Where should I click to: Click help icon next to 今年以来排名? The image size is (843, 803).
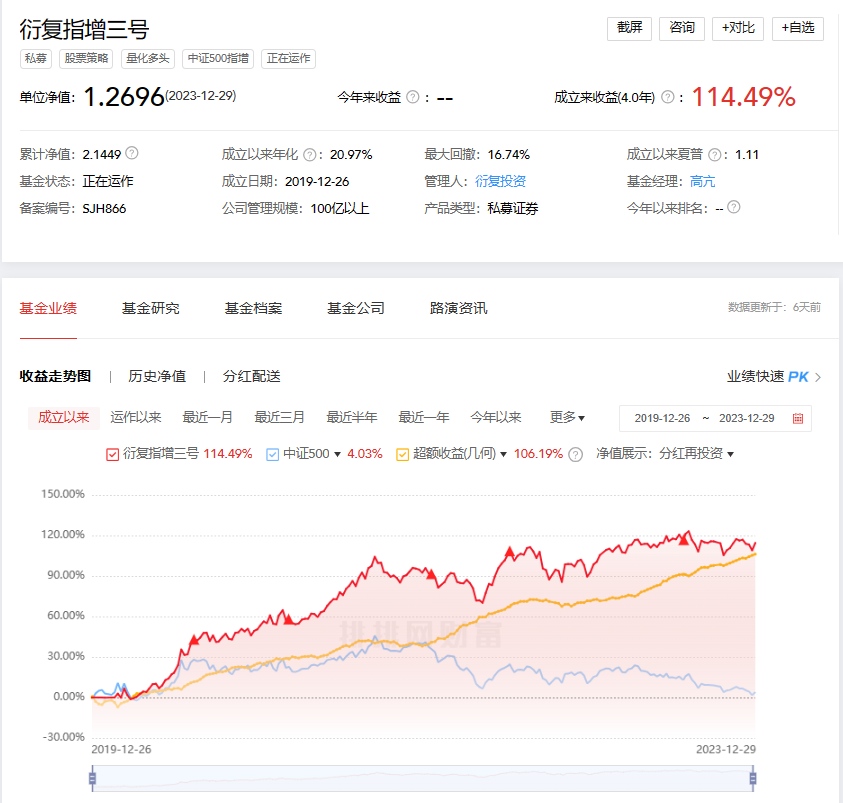[733, 207]
